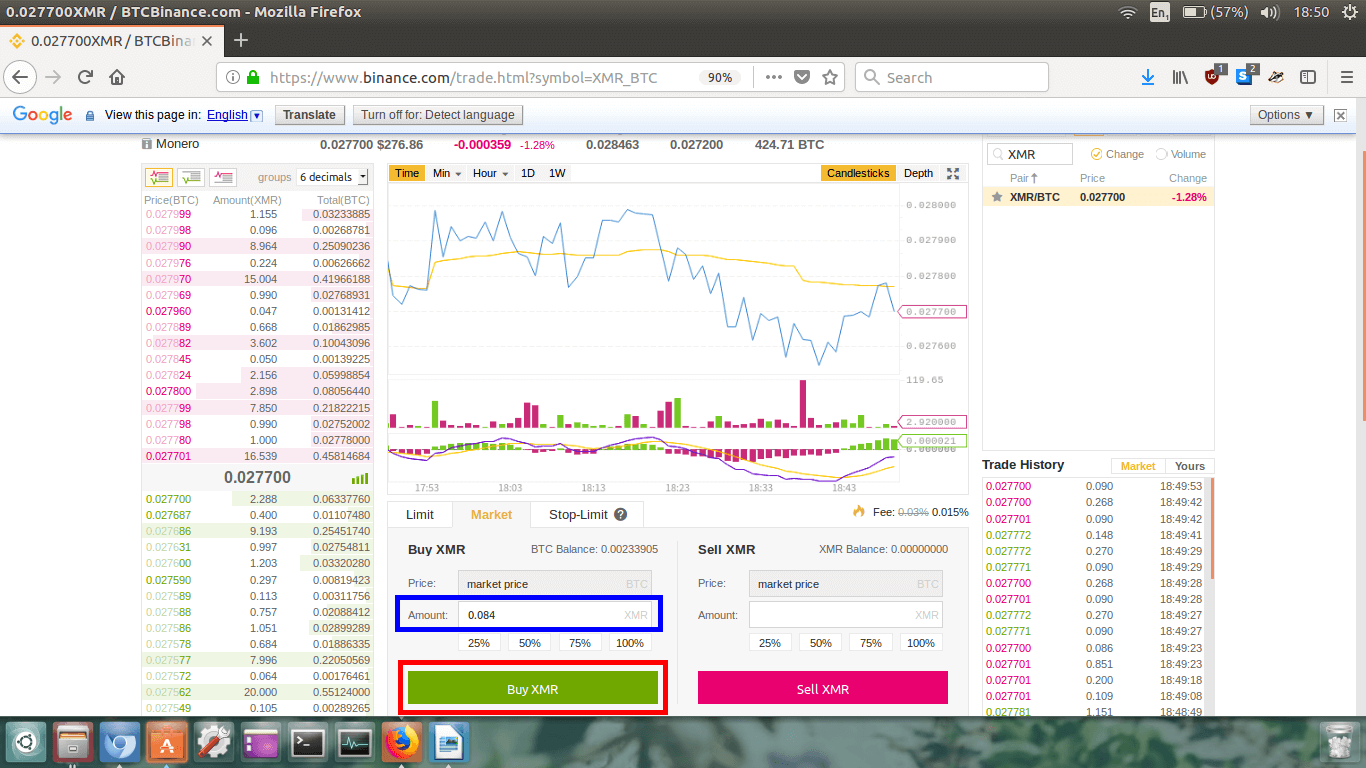Click the XMR pair search field
Image resolution: width=1366 pixels, height=768 pixels.
click(1030, 154)
